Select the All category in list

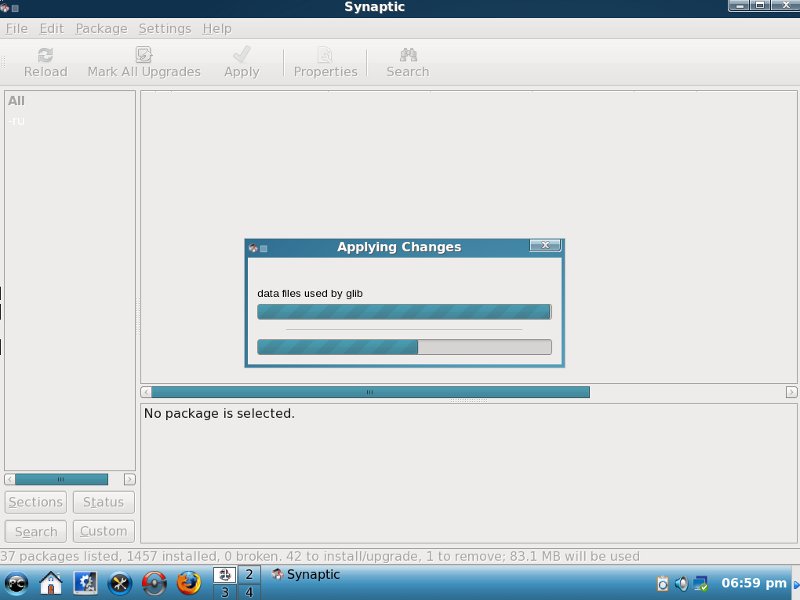tap(17, 100)
